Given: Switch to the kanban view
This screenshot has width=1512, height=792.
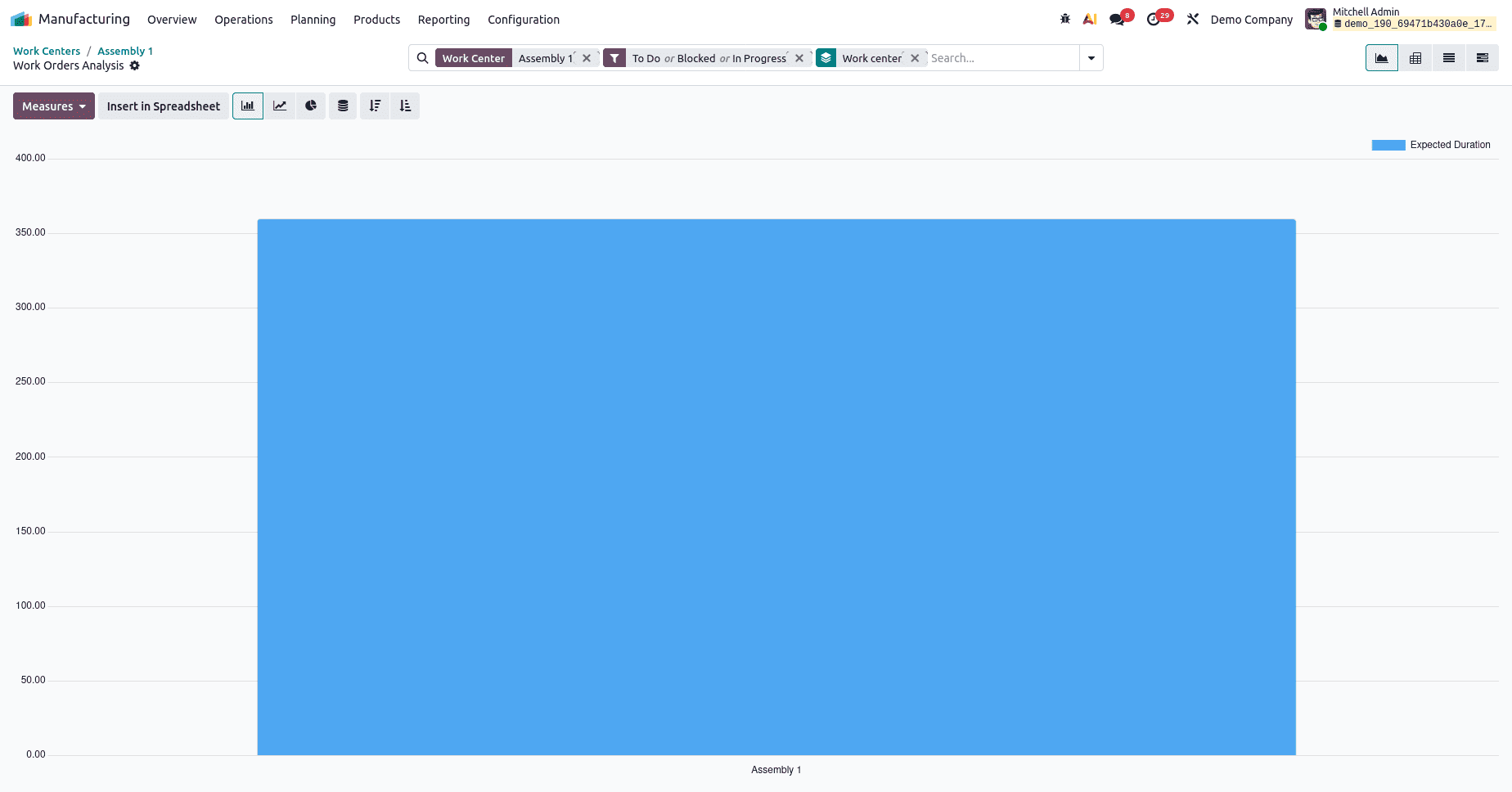Looking at the screenshot, I should (1482, 58).
